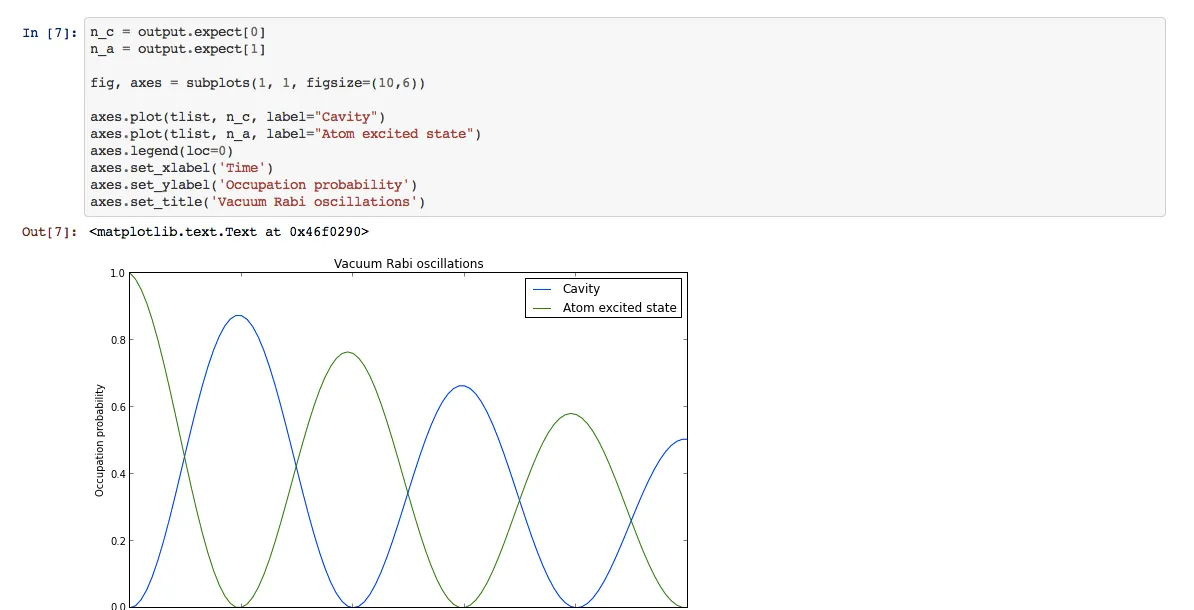Click the In [7] input prompt
Screen dimensions: 1194x610
(46, 33)
